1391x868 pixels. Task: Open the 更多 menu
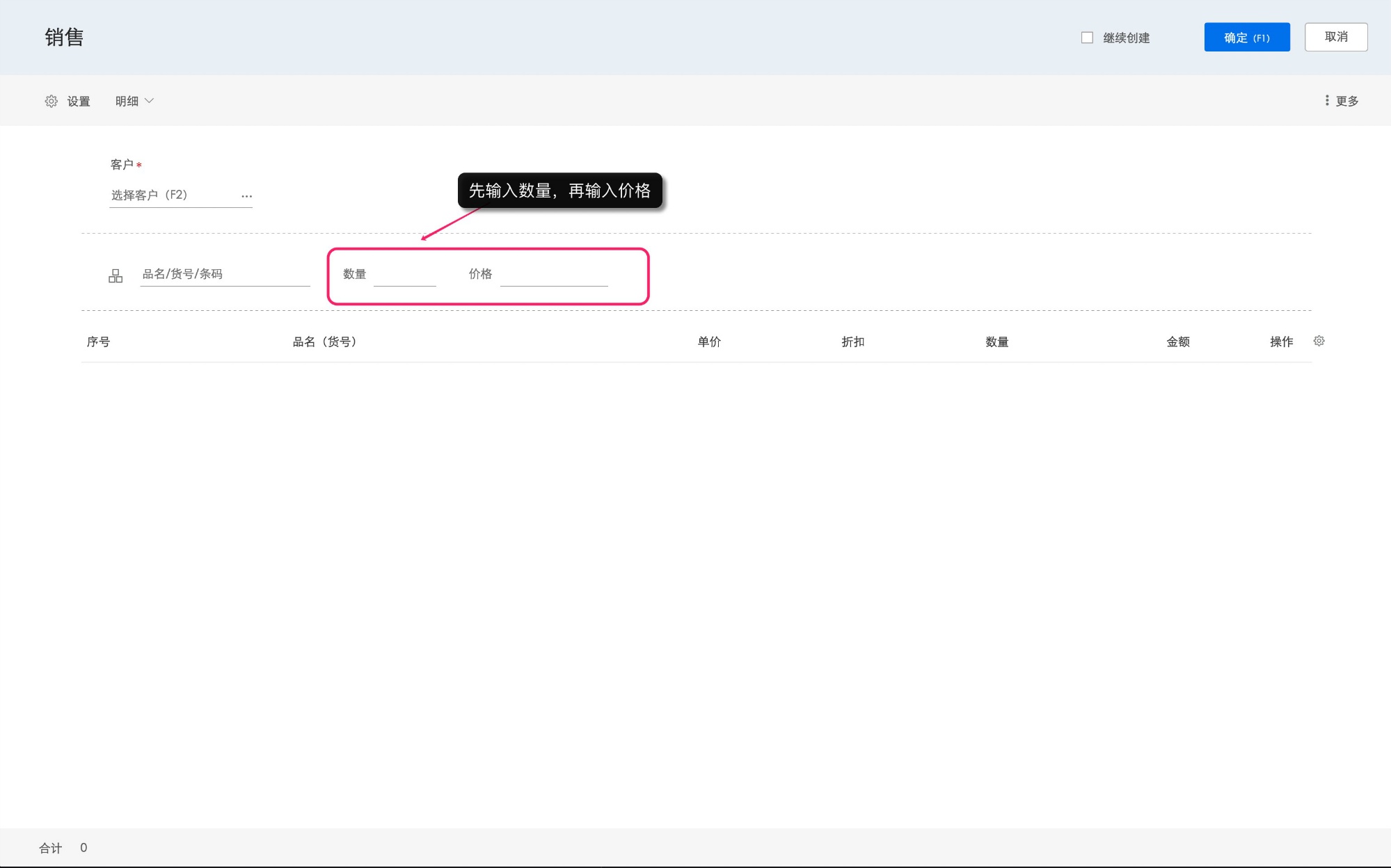pos(1346,102)
